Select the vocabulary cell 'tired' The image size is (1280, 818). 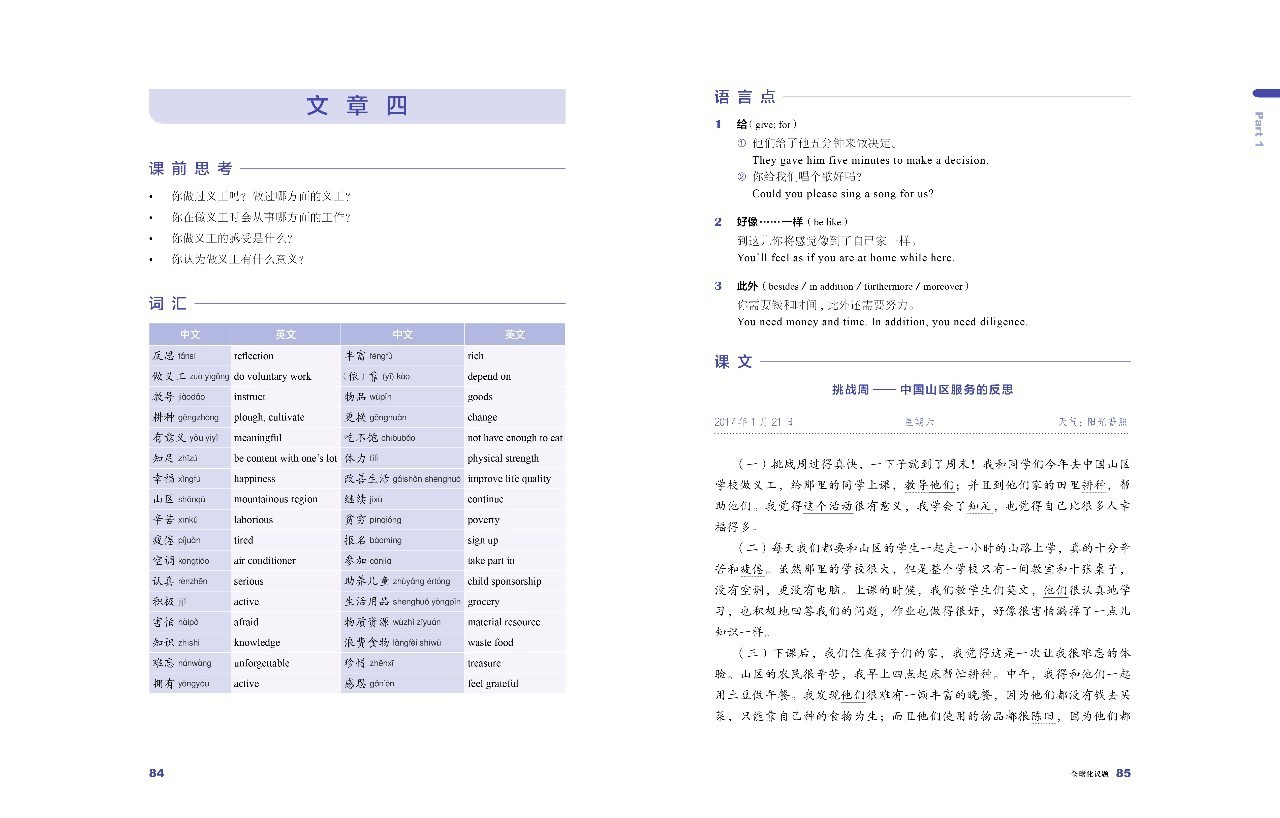tap(285, 541)
